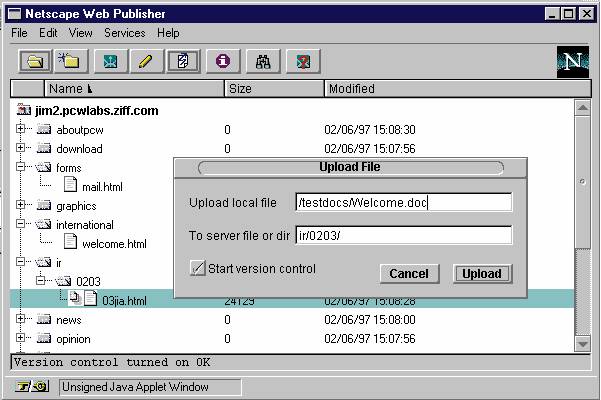Viewport: 601px width, 400px height.
Task: Click the Netscape N logo
Action: pos(572,62)
